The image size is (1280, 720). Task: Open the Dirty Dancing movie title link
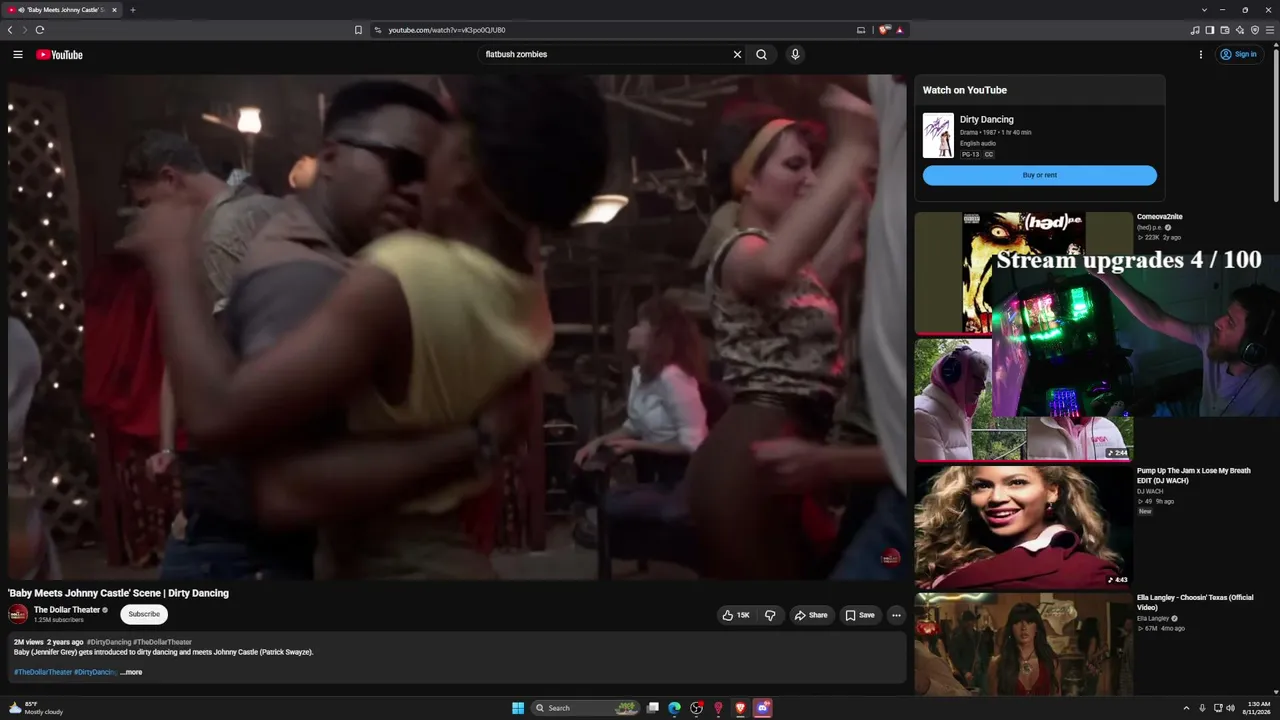987,120
